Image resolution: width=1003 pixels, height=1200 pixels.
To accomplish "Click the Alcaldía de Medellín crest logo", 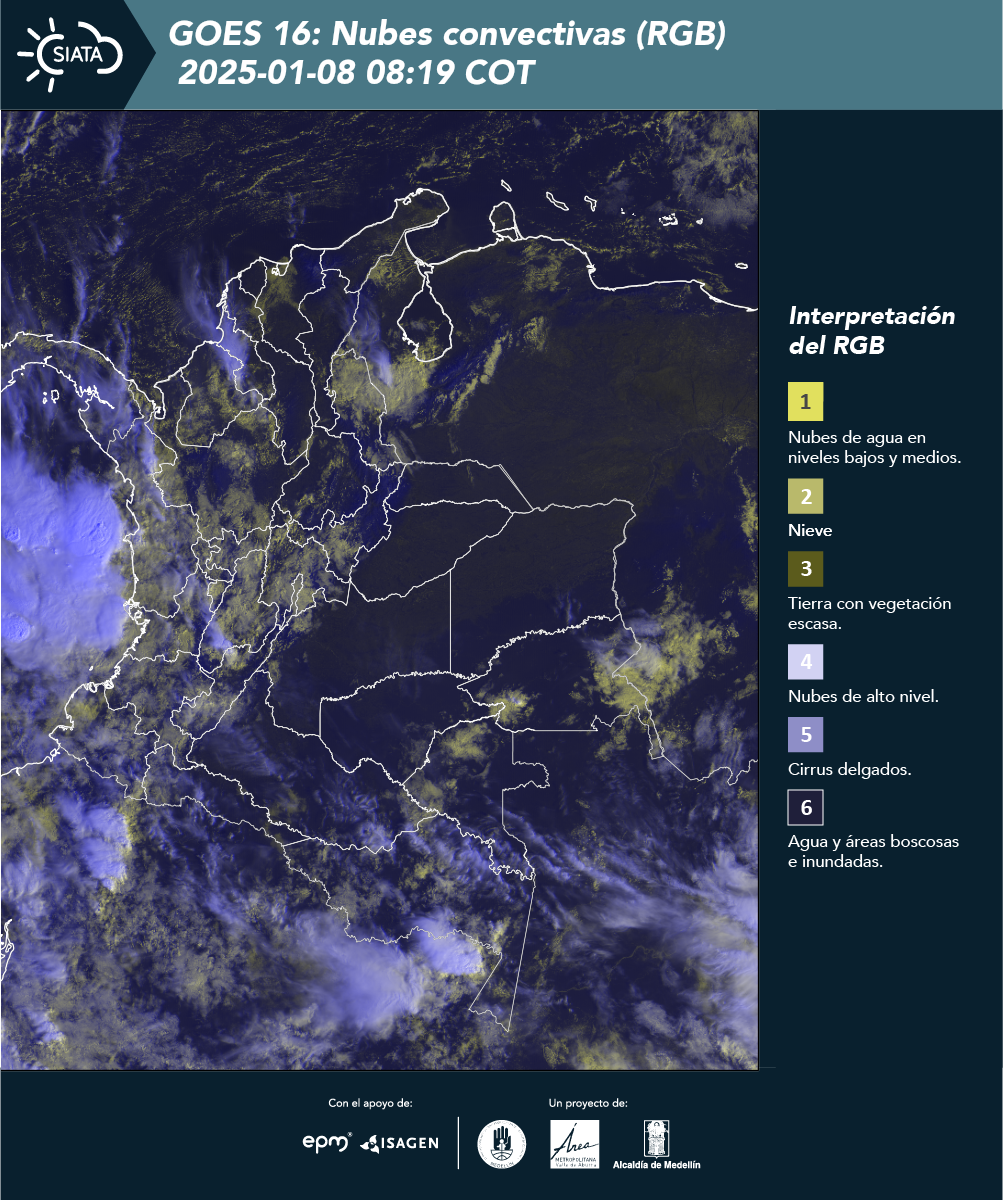I will pos(657,1145).
